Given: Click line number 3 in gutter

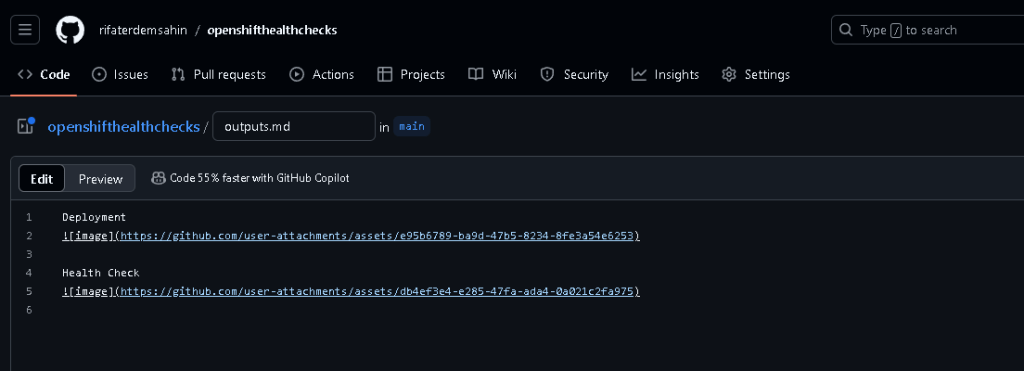Looking at the screenshot, I should coord(29,254).
